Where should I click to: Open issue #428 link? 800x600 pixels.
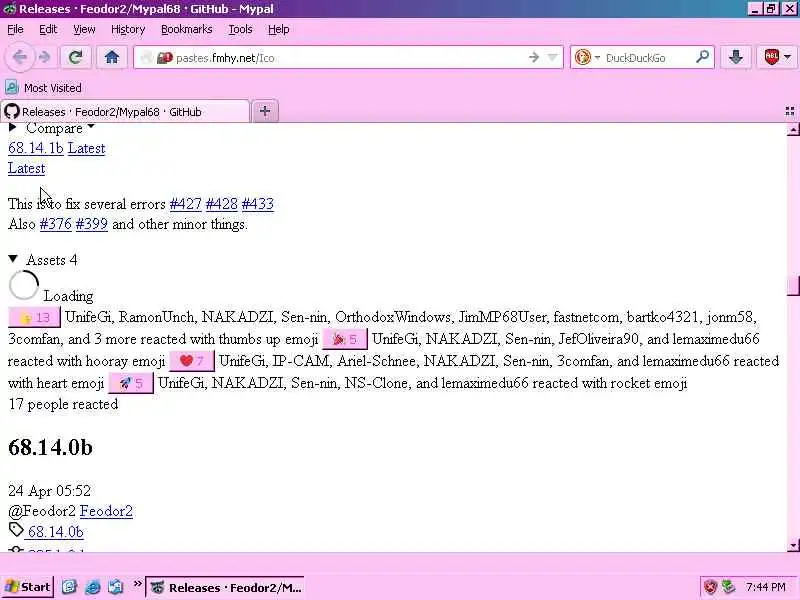coord(221,204)
